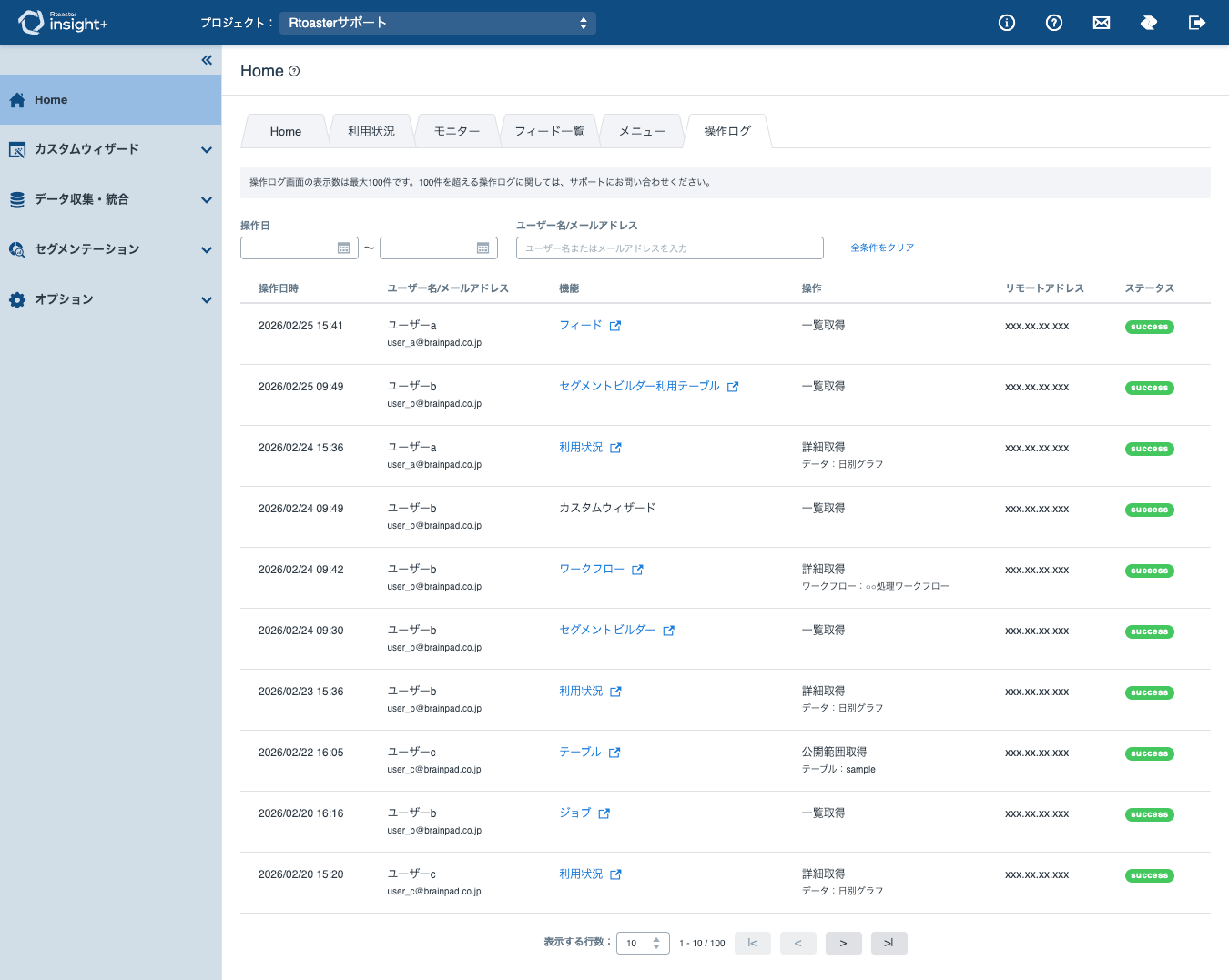Open the プロジェクト selector dropdown
Image resolution: width=1229 pixels, height=980 pixels.
pos(438,23)
